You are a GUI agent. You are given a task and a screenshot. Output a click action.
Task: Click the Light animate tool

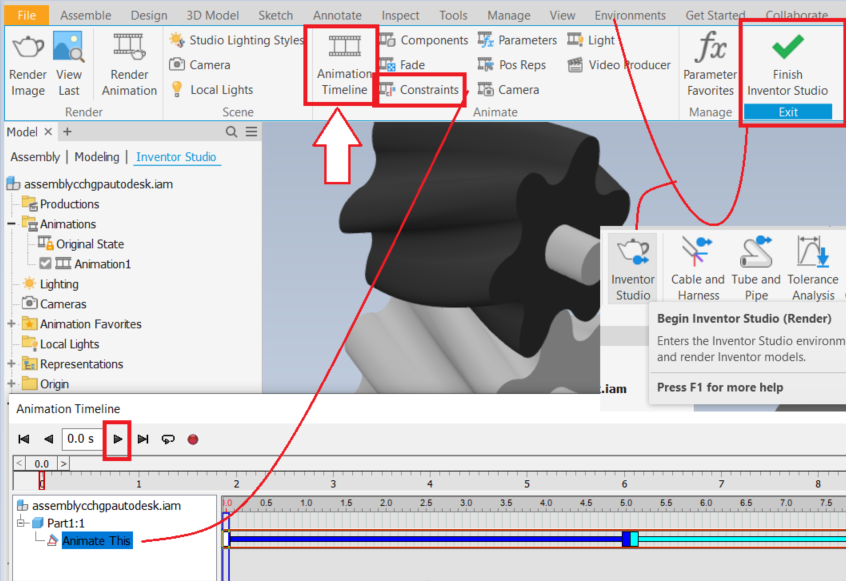point(591,40)
